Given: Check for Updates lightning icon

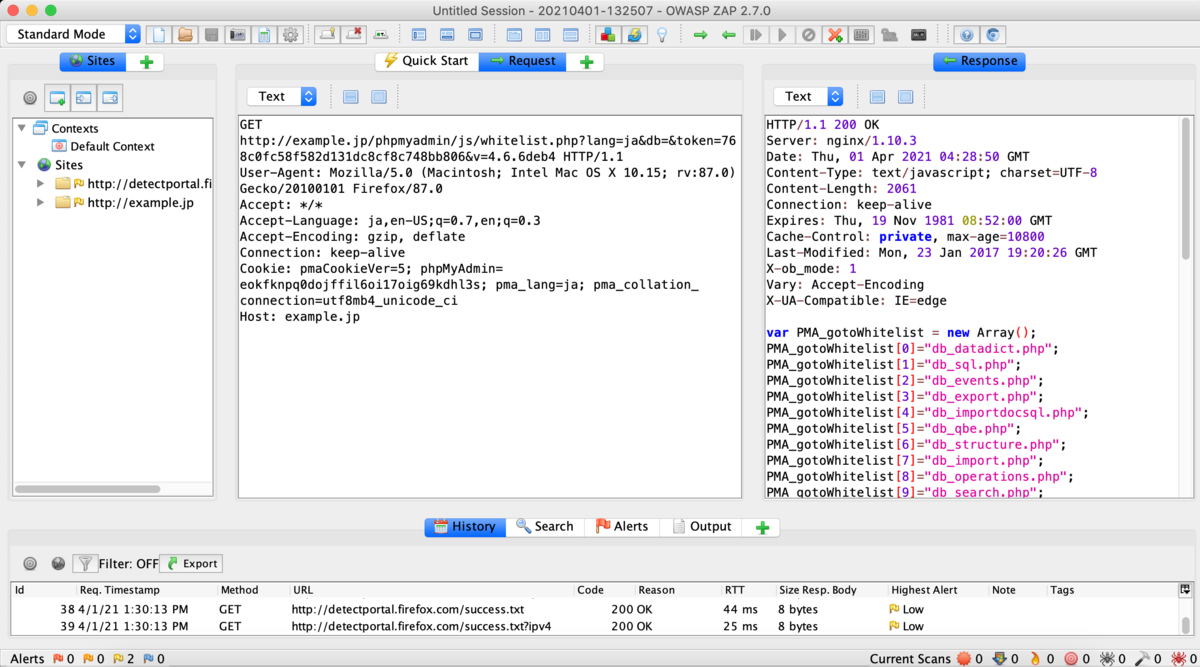Looking at the screenshot, I should 634,35.
